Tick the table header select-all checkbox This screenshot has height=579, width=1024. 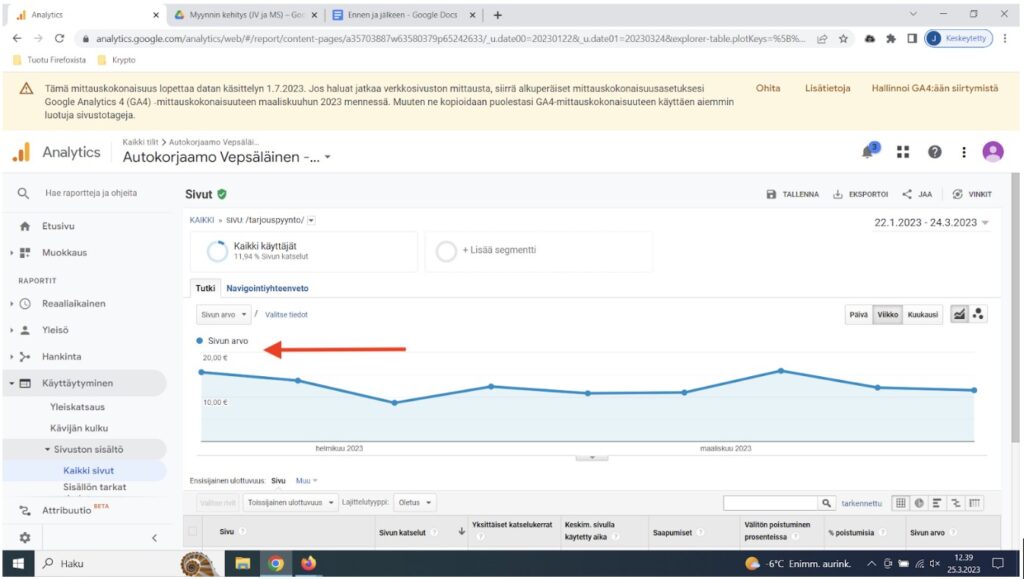click(193, 531)
